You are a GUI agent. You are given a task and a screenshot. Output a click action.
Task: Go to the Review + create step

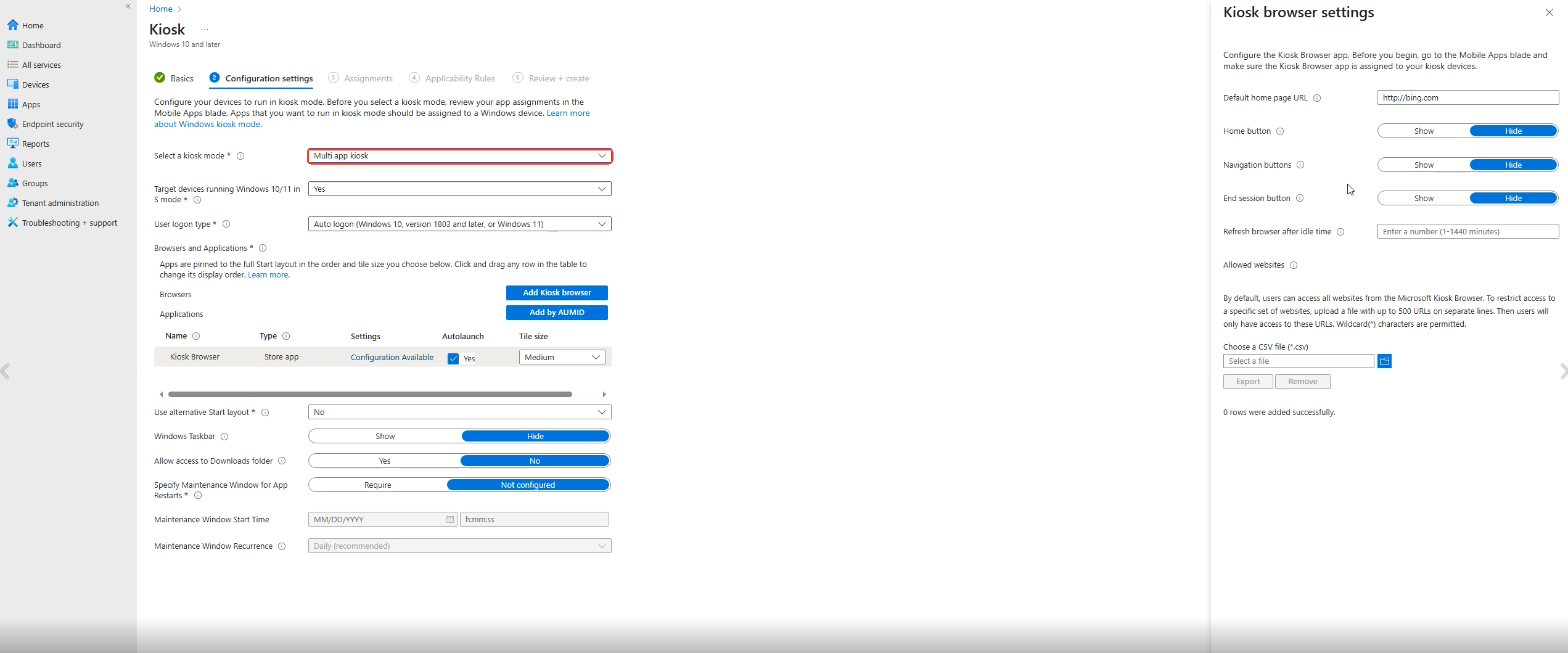point(558,78)
